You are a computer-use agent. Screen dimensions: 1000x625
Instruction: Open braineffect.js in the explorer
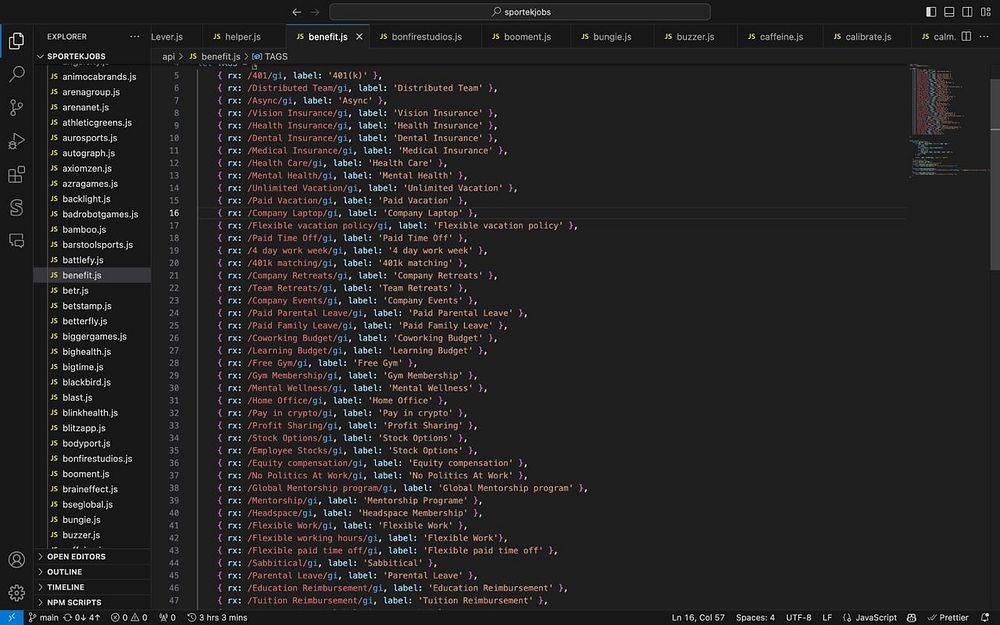(x=90, y=489)
